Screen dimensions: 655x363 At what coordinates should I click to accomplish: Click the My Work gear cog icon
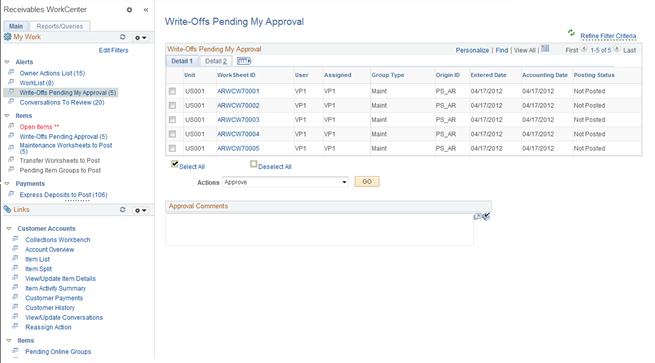(x=8, y=37)
